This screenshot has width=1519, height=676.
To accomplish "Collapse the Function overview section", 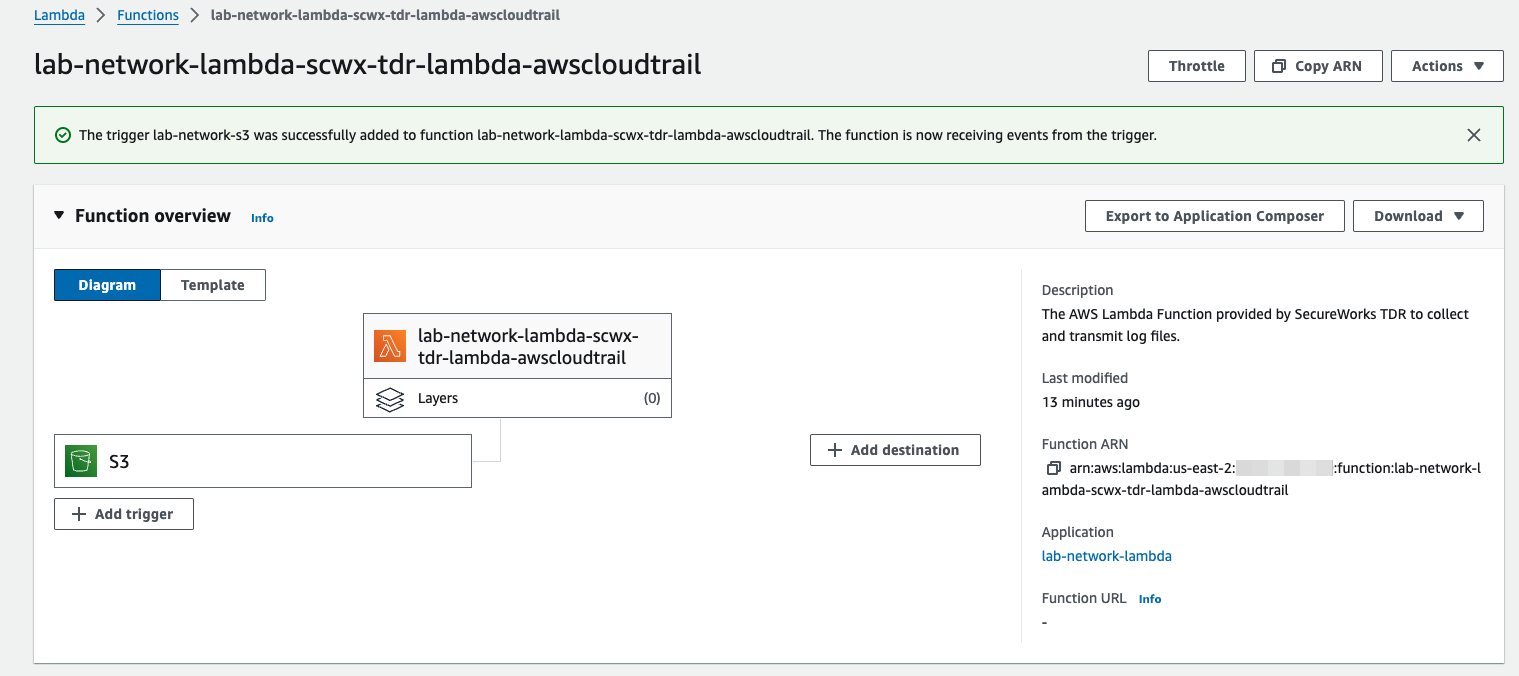I will (59, 216).
